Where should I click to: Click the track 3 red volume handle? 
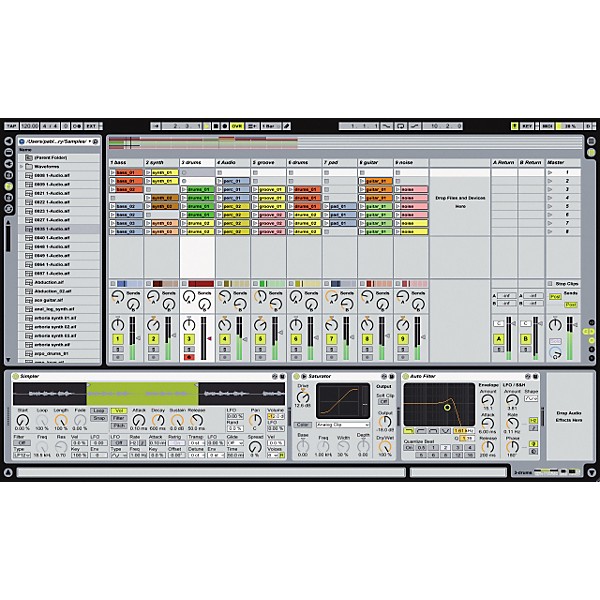click(x=209, y=339)
